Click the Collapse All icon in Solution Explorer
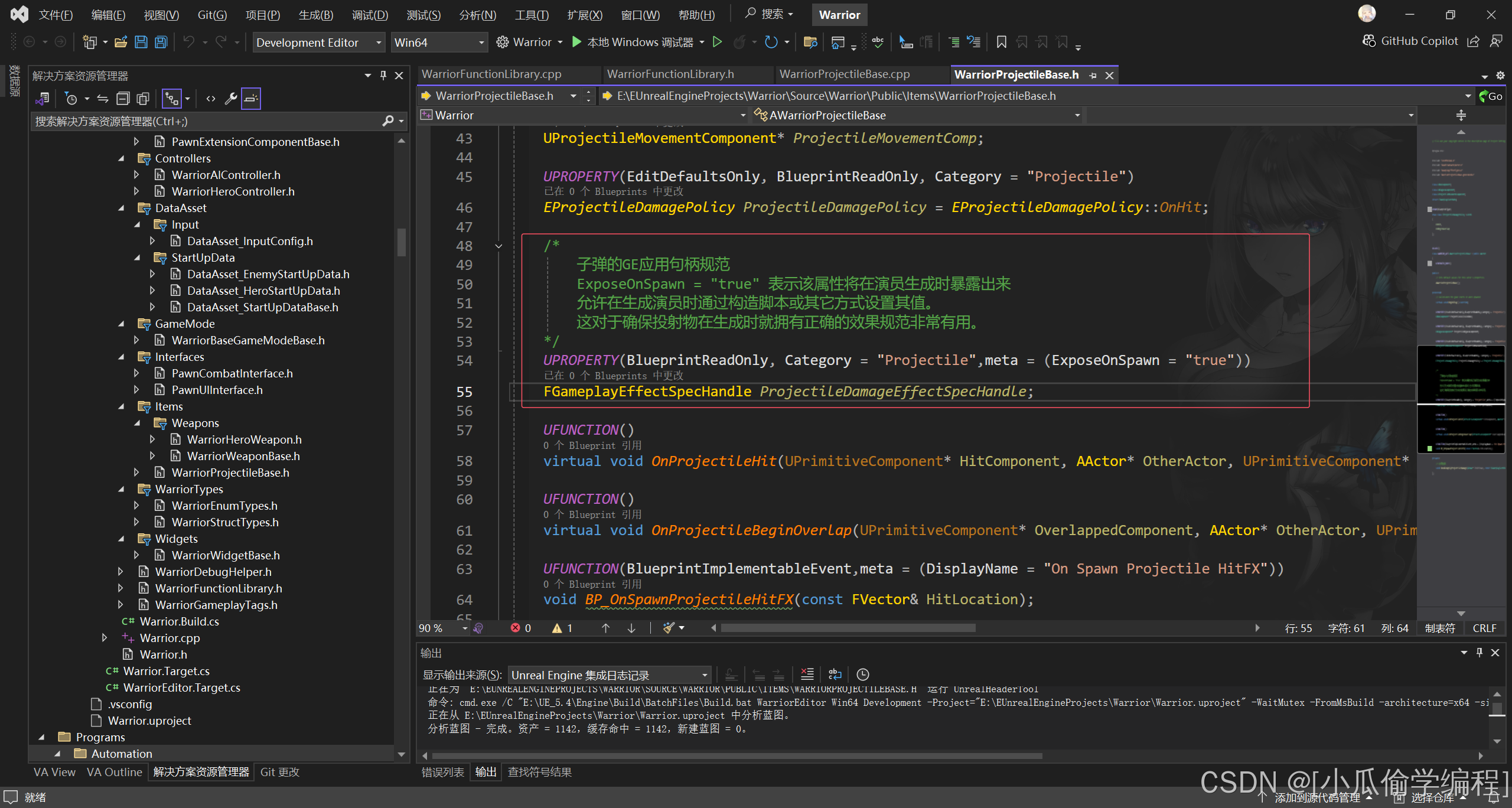This screenshot has width=1512, height=808. (123, 99)
